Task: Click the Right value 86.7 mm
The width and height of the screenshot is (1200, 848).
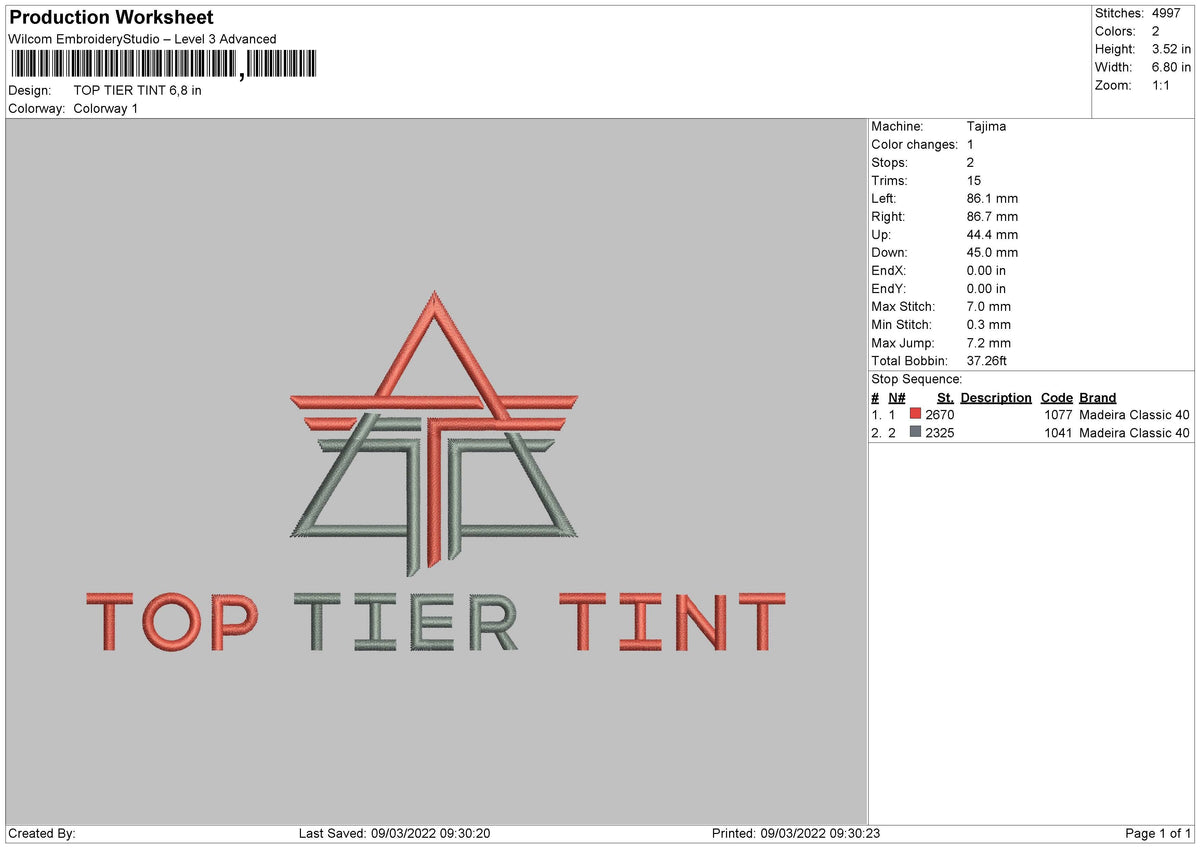Action: [992, 216]
